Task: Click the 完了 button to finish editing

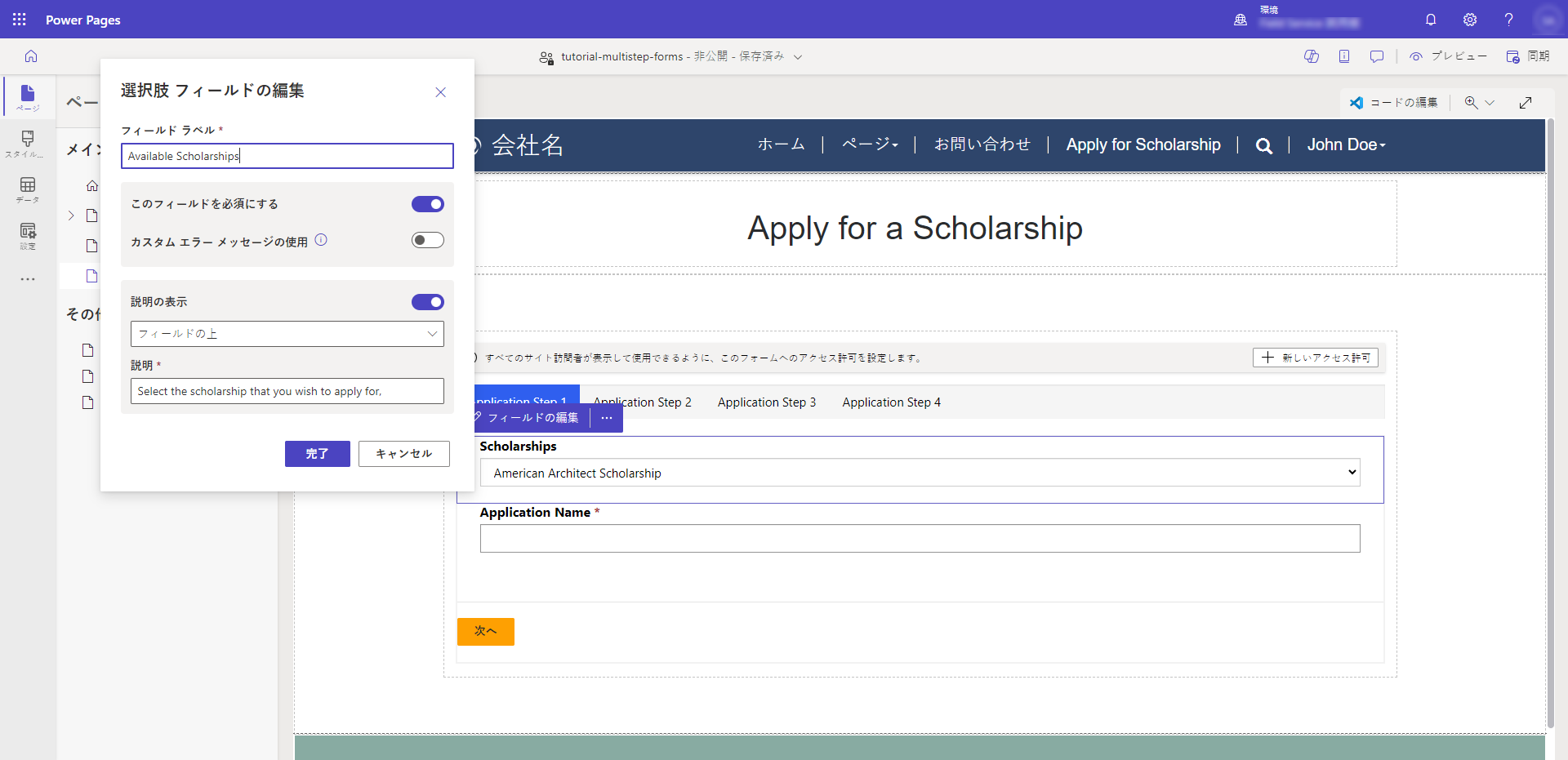Action: click(x=317, y=453)
